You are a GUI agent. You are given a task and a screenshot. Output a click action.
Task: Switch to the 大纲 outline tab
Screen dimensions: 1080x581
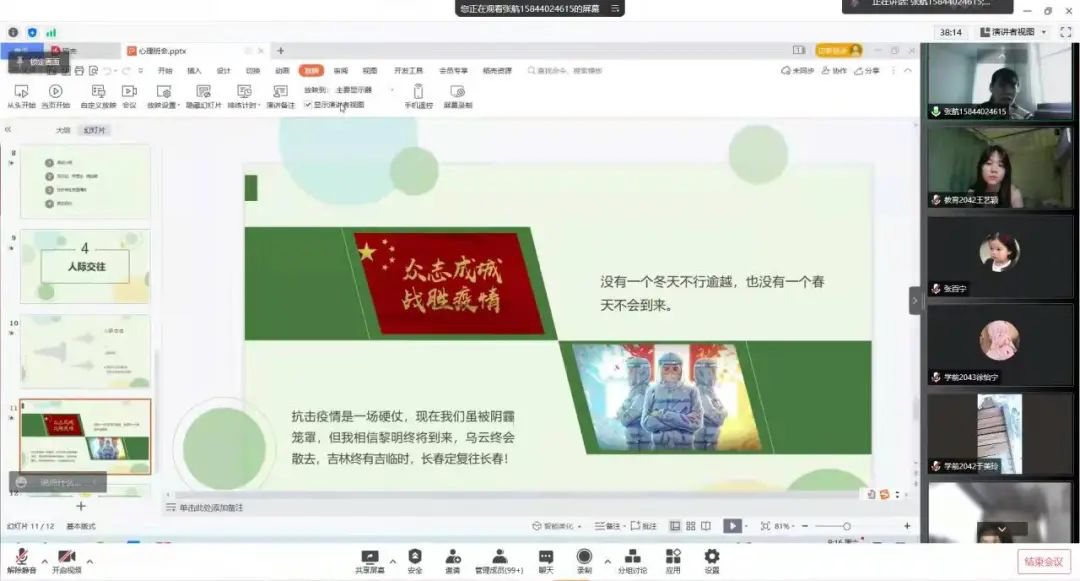pyautogui.click(x=63, y=130)
